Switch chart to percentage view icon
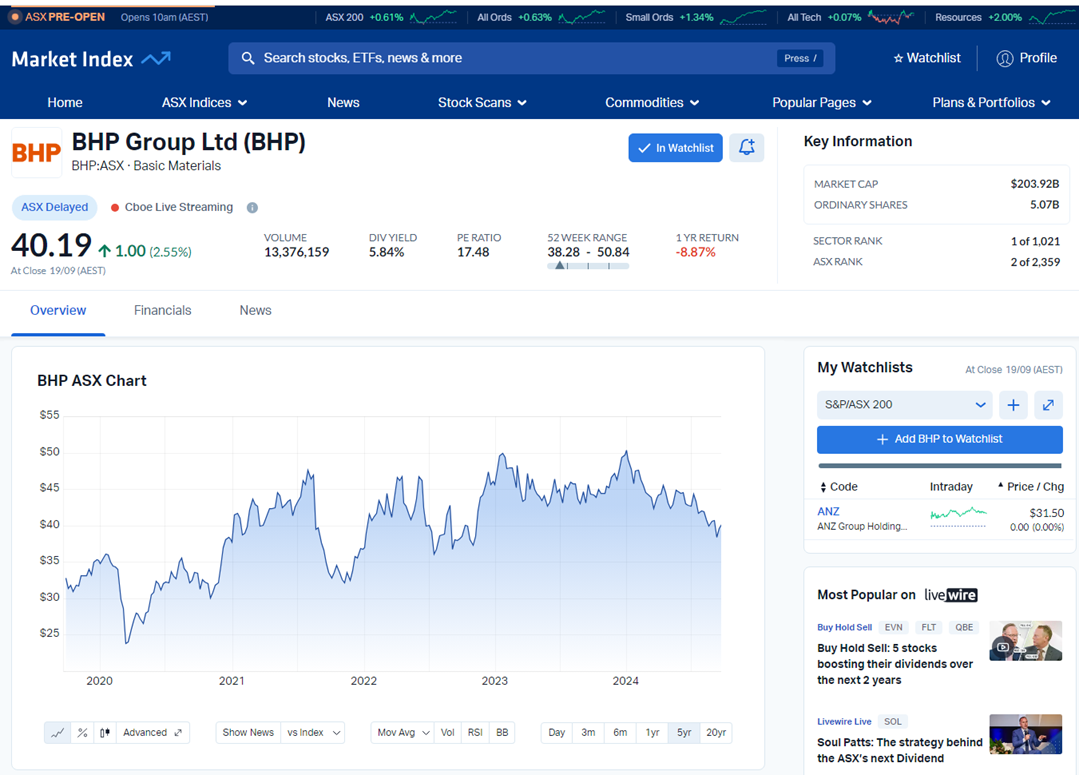Image resolution: width=1079 pixels, height=775 pixels. (x=82, y=733)
